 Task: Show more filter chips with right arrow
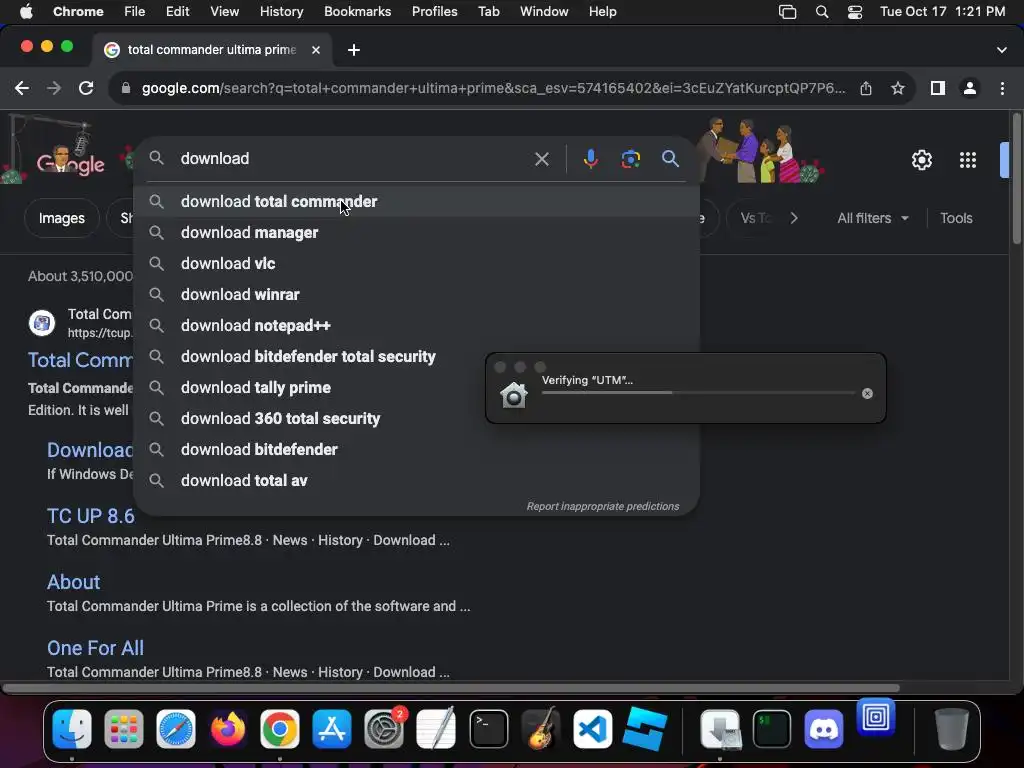coord(794,218)
